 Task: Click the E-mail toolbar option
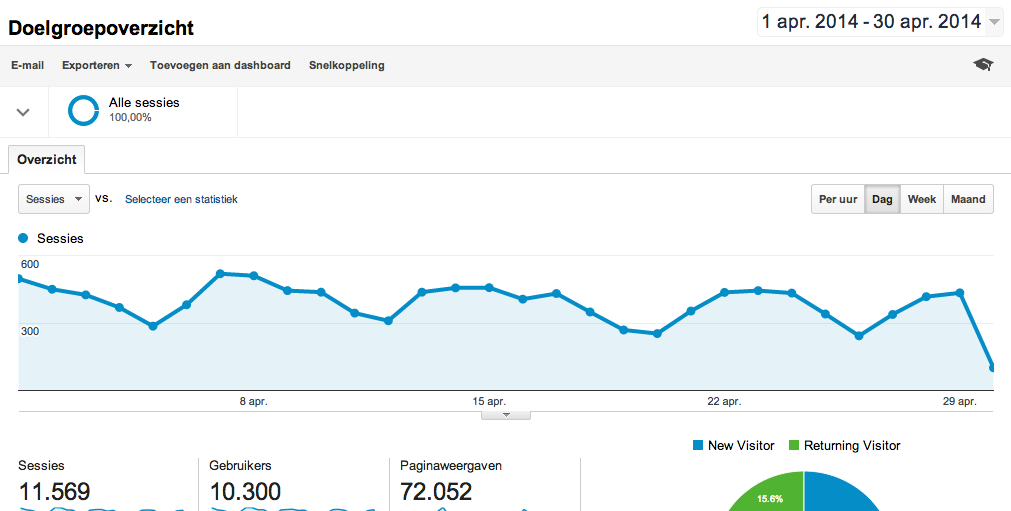[x=28, y=65]
